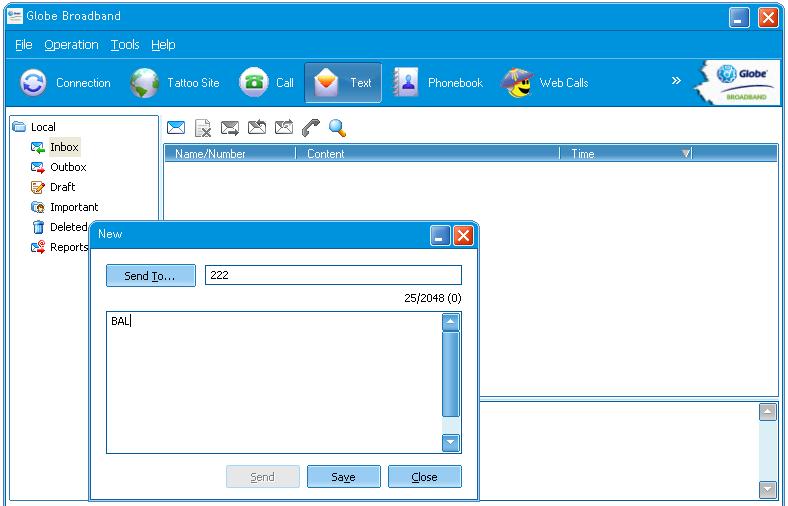Expand the toolbar overflow chevron
This screenshot has width=788, height=506.
coord(676,80)
